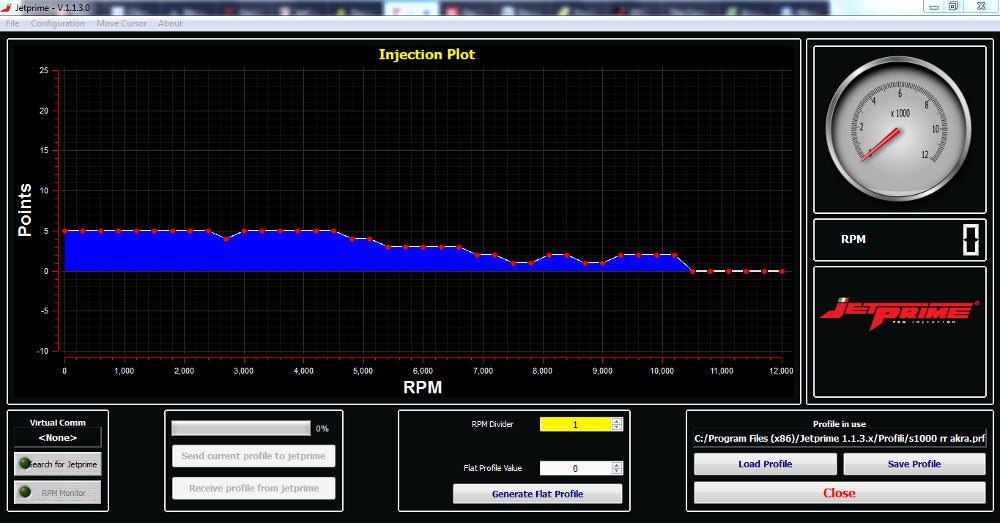The height and width of the screenshot is (523, 1000).
Task: Select the Virtual Comm <None> box
Action: [x=58, y=437]
